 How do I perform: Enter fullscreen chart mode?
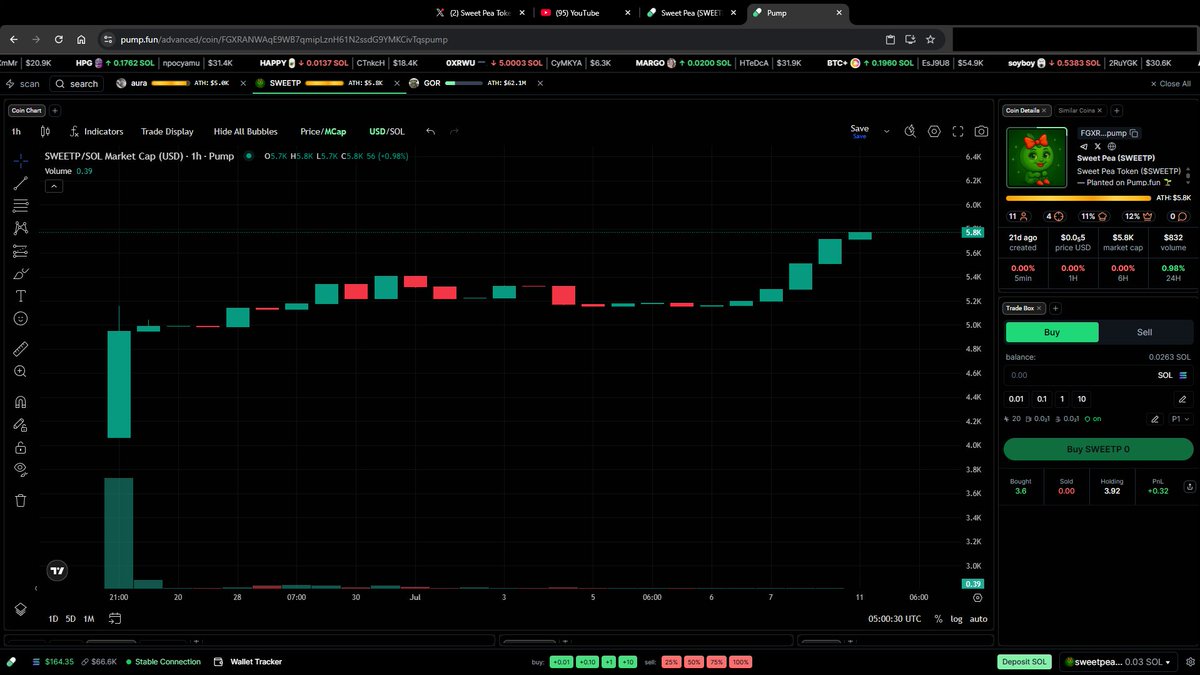click(x=958, y=131)
